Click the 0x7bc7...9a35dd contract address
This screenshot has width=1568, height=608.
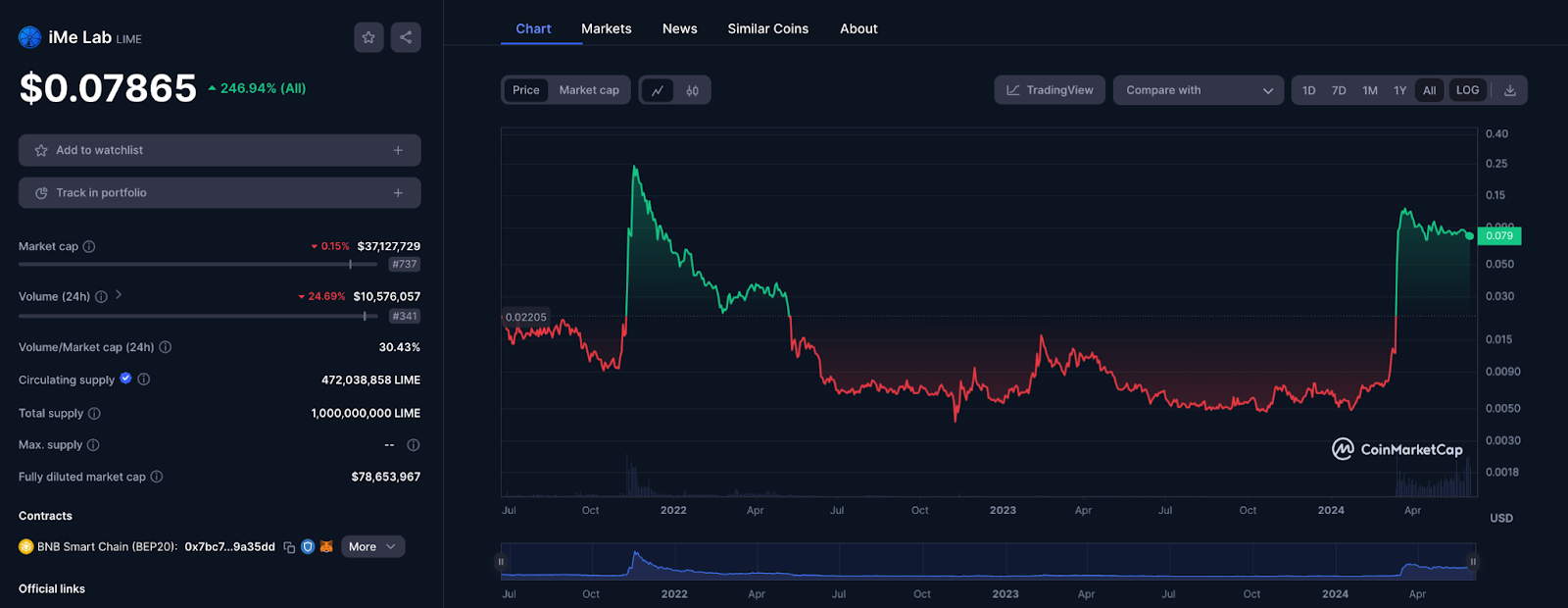230,547
